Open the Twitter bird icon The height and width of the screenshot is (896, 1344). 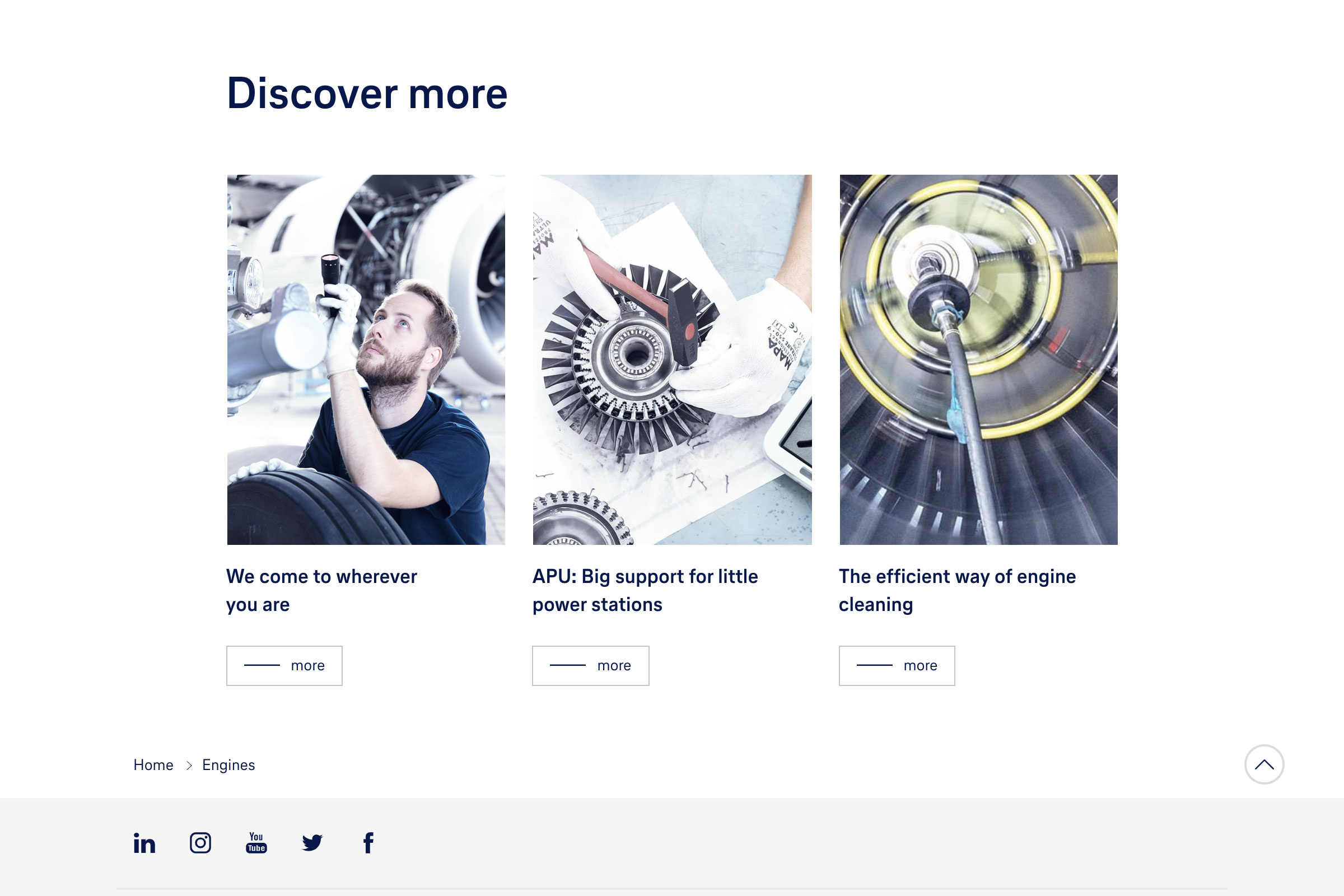pyautogui.click(x=312, y=843)
